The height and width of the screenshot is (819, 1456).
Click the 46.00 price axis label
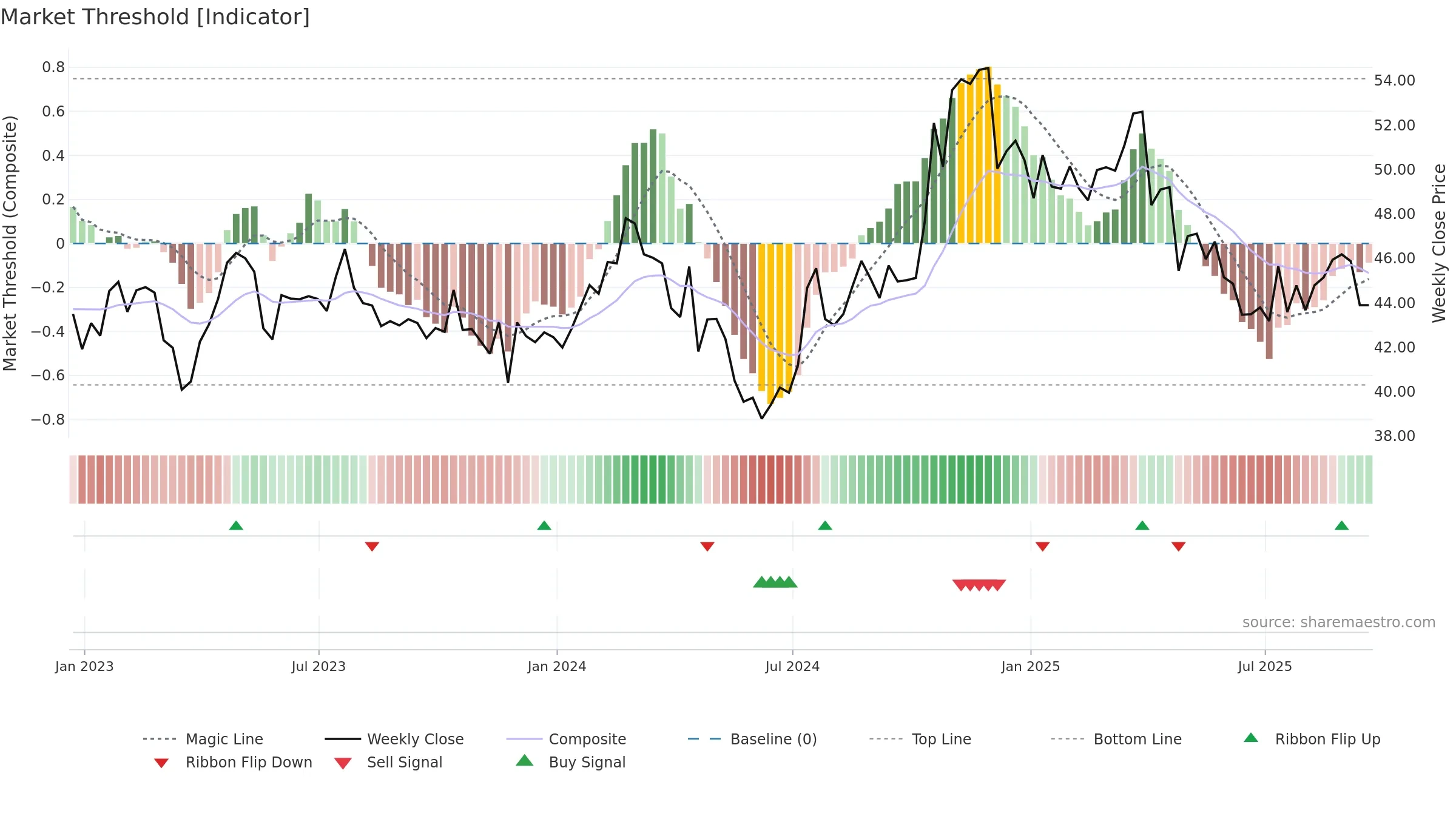tap(1395, 258)
